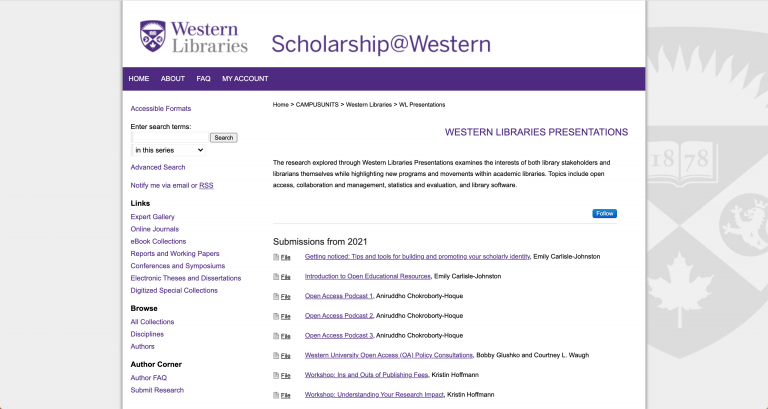
Task: Go to HOME in the navigation bar
Action: click(139, 79)
